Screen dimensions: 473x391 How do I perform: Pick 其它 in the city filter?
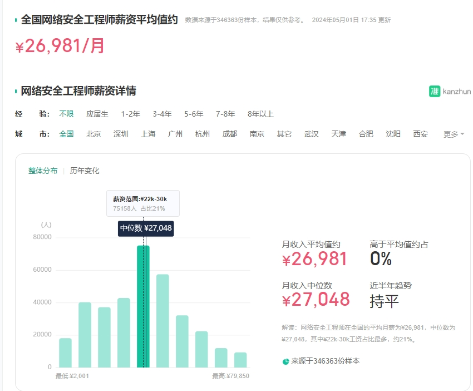284,134
